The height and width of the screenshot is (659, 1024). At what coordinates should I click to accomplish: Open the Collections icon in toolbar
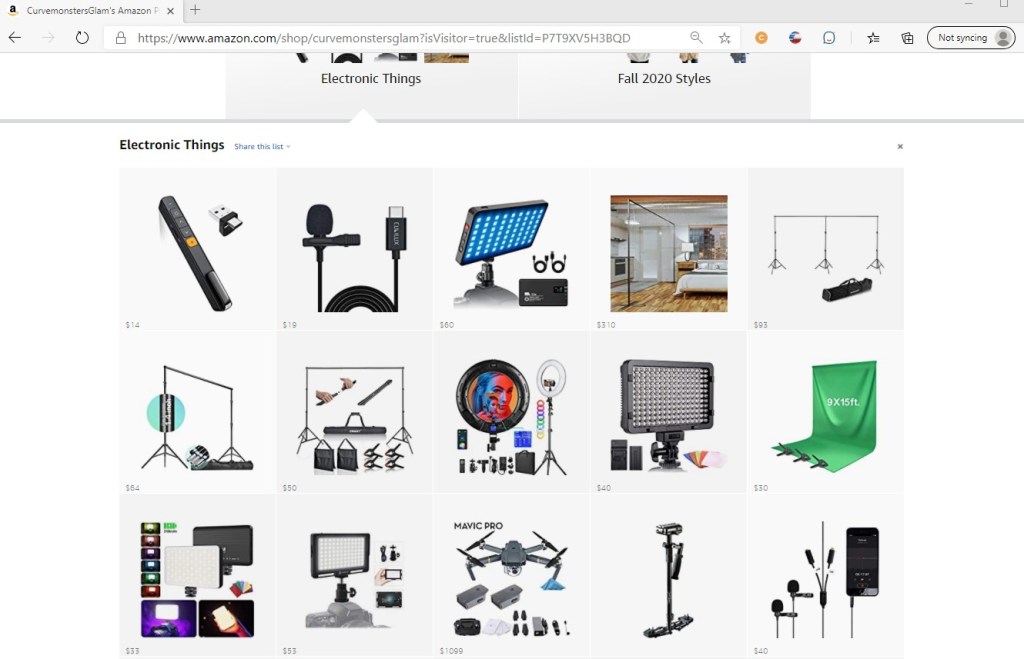click(x=907, y=38)
